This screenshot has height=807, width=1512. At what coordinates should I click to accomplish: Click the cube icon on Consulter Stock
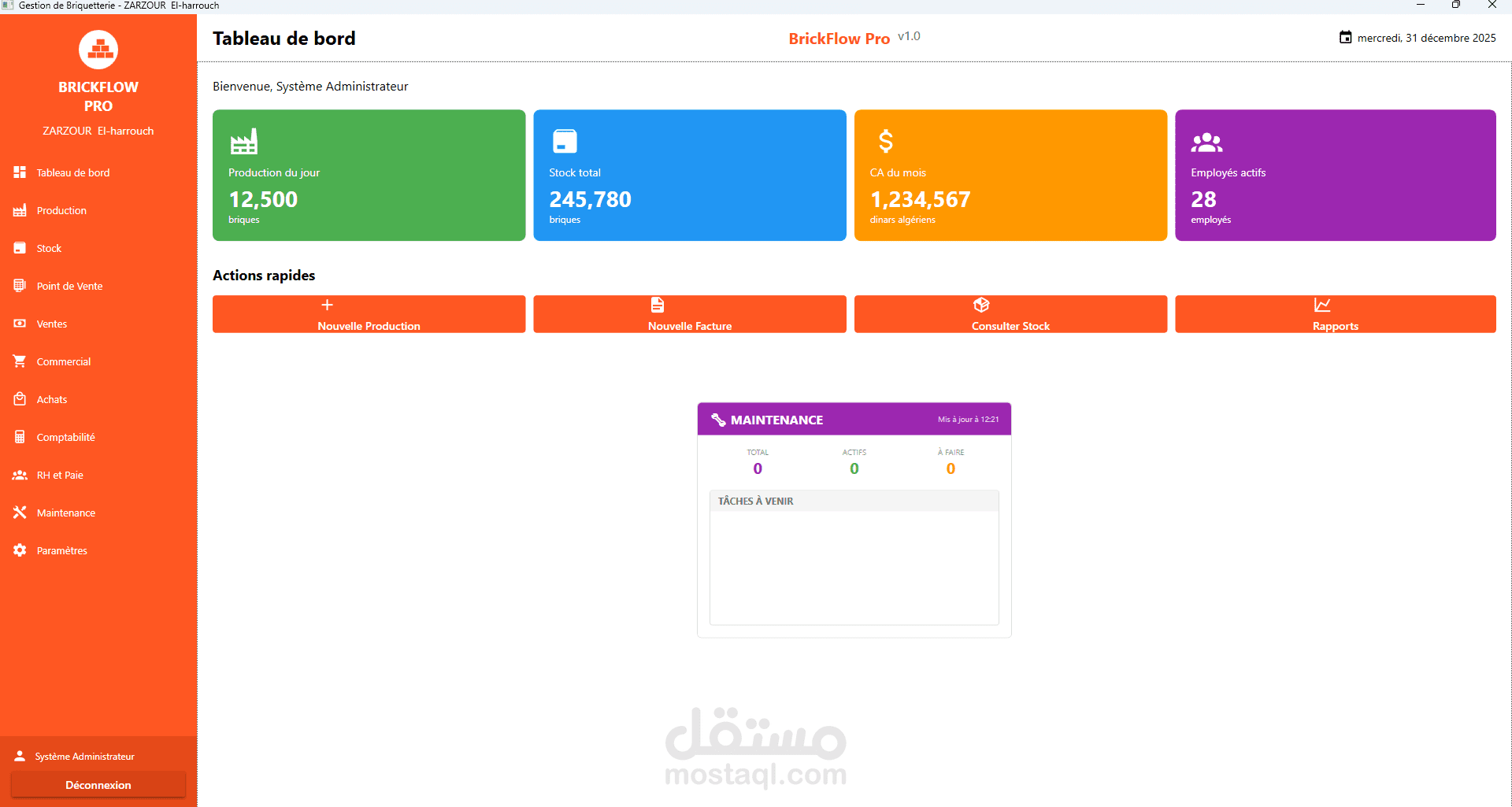pos(981,305)
